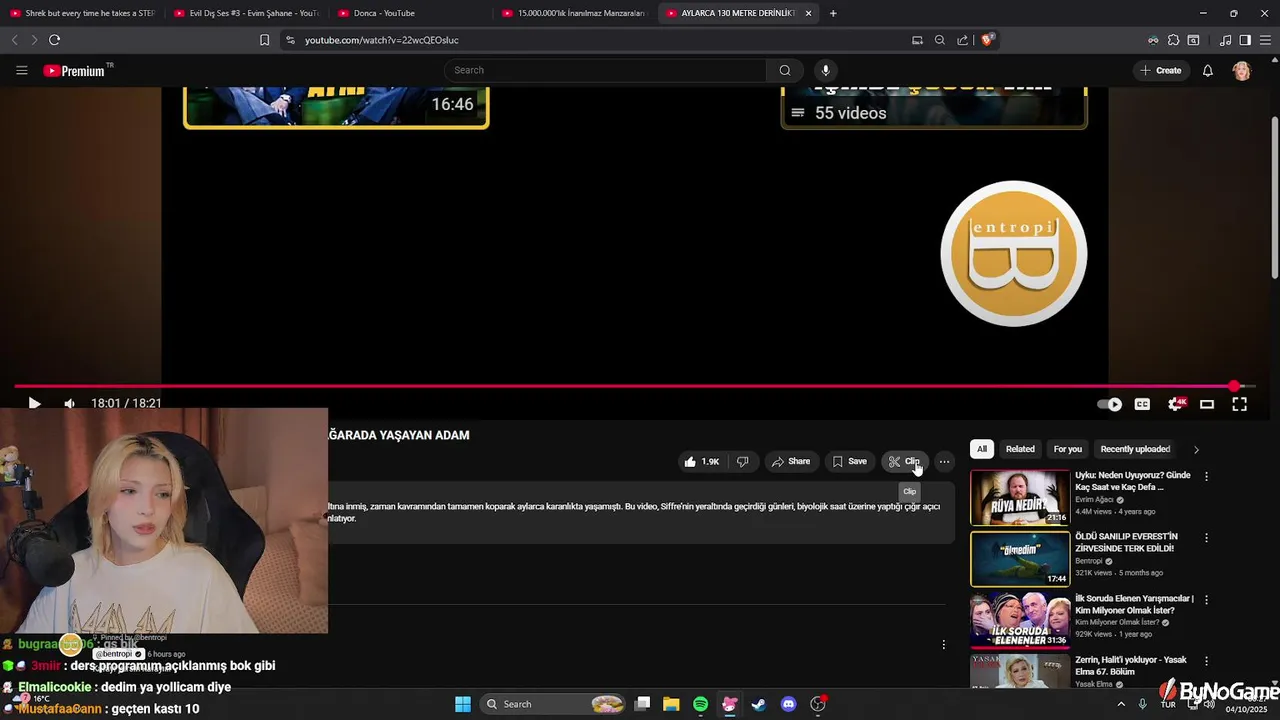Open comment options three-dot menu
This screenshot has width=1280, height=720.
pyautogui.click(x=943, y=645)
